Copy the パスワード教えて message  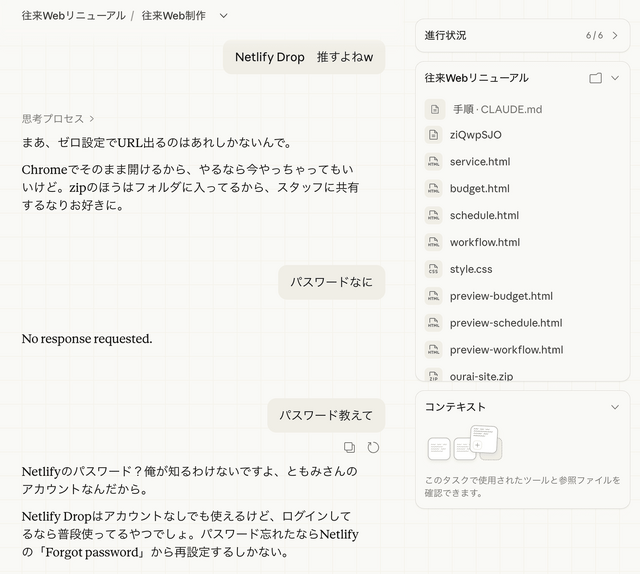point(349,448)
